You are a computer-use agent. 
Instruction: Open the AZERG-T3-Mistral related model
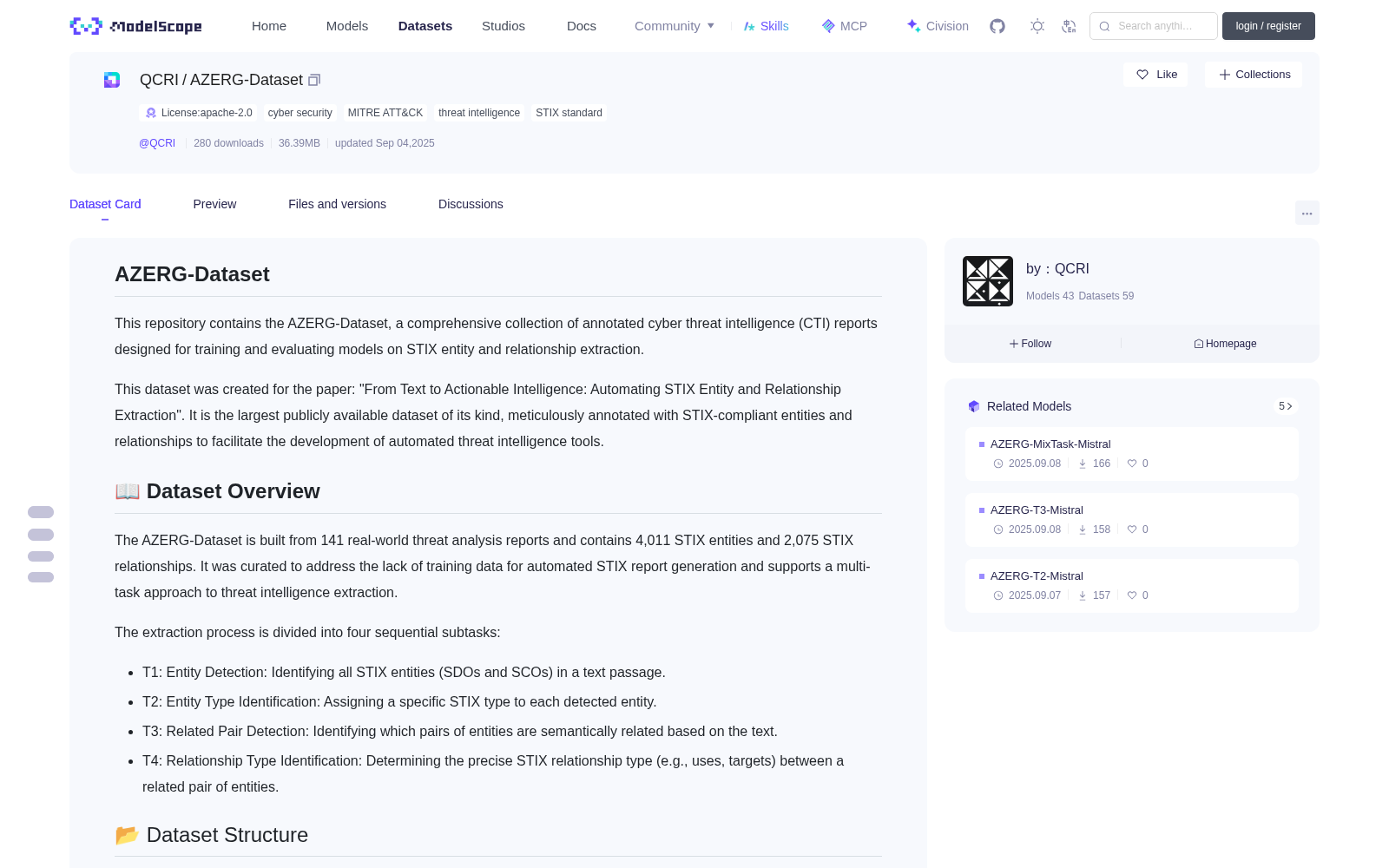pos(1132,520)
